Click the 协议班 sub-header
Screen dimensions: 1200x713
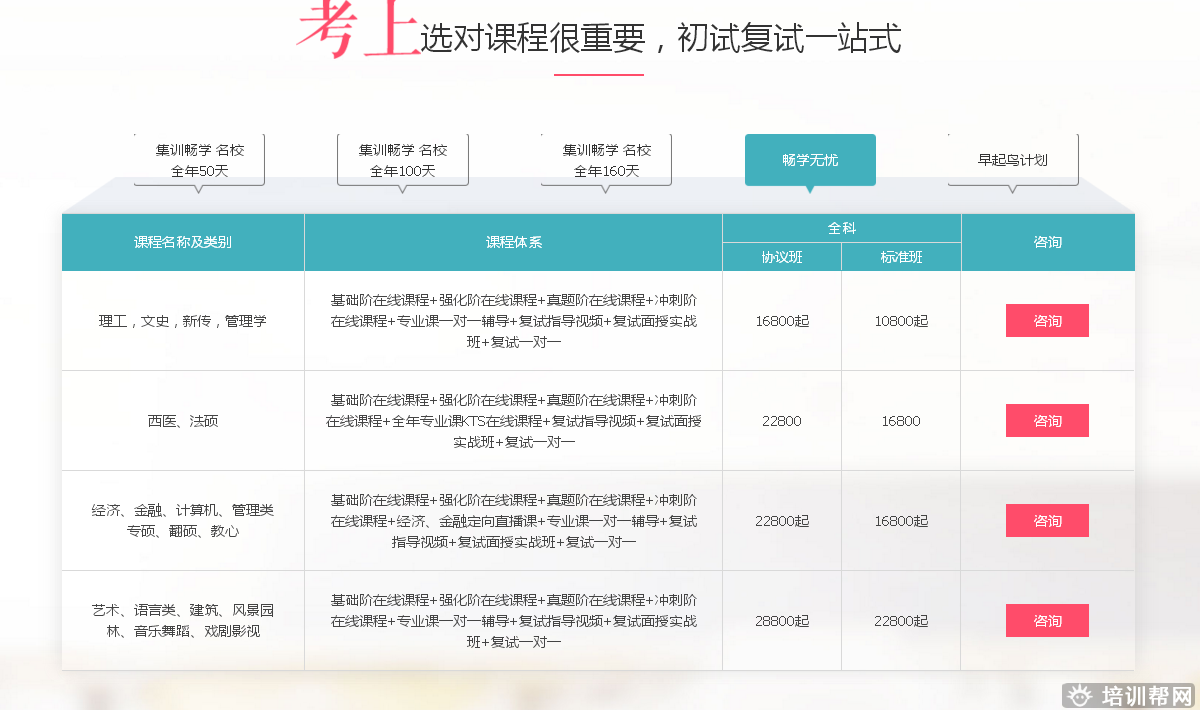(x=782, y=257)
